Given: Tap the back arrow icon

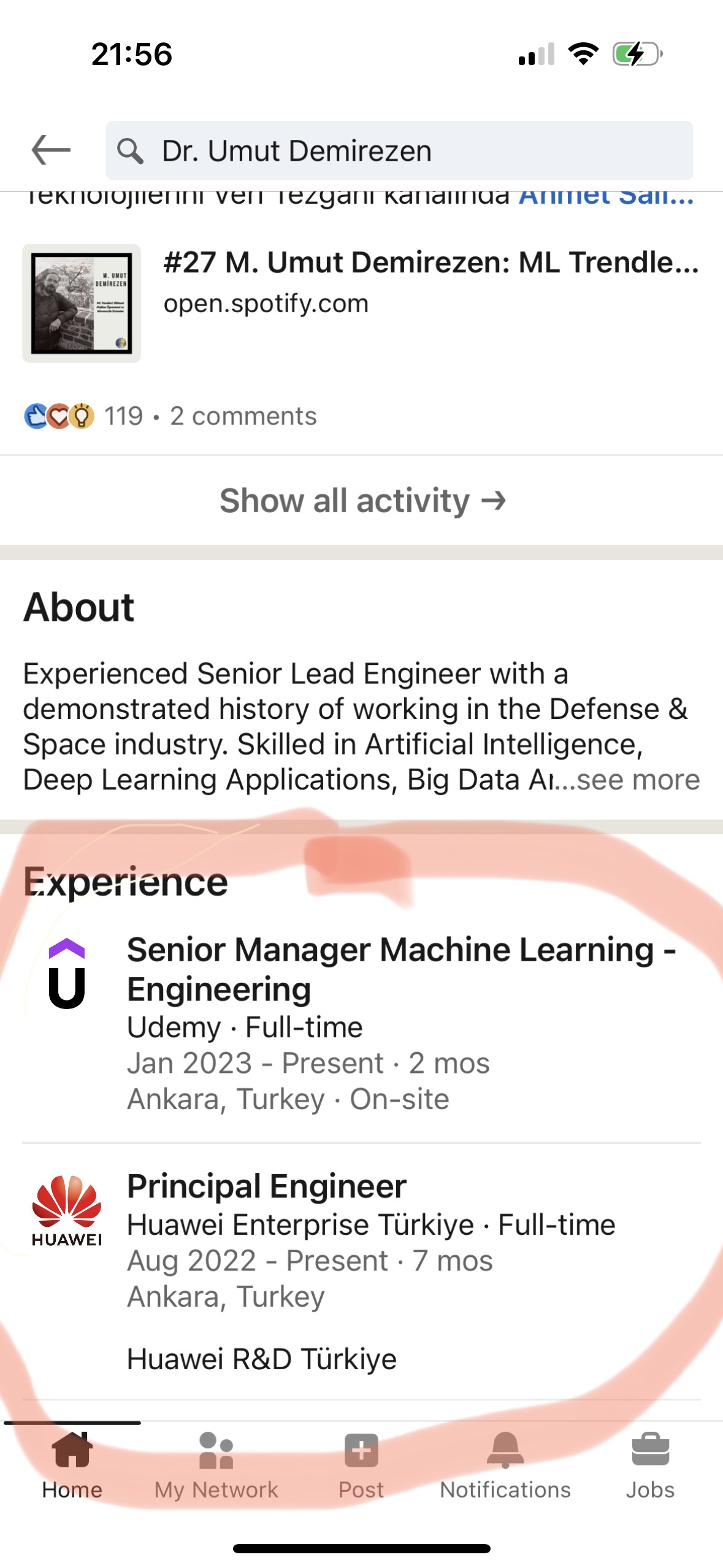Looking at the screenshot, I should point(51,150).
